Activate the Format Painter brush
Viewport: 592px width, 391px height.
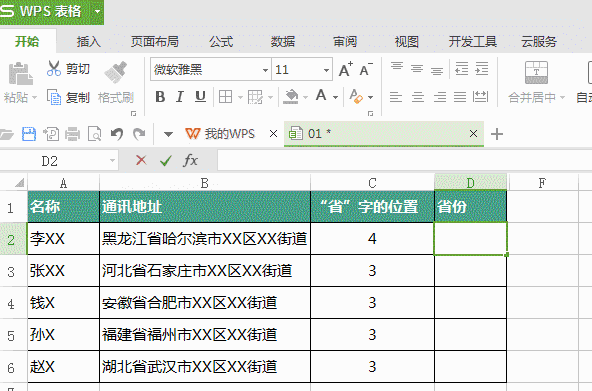coord(116,72)
